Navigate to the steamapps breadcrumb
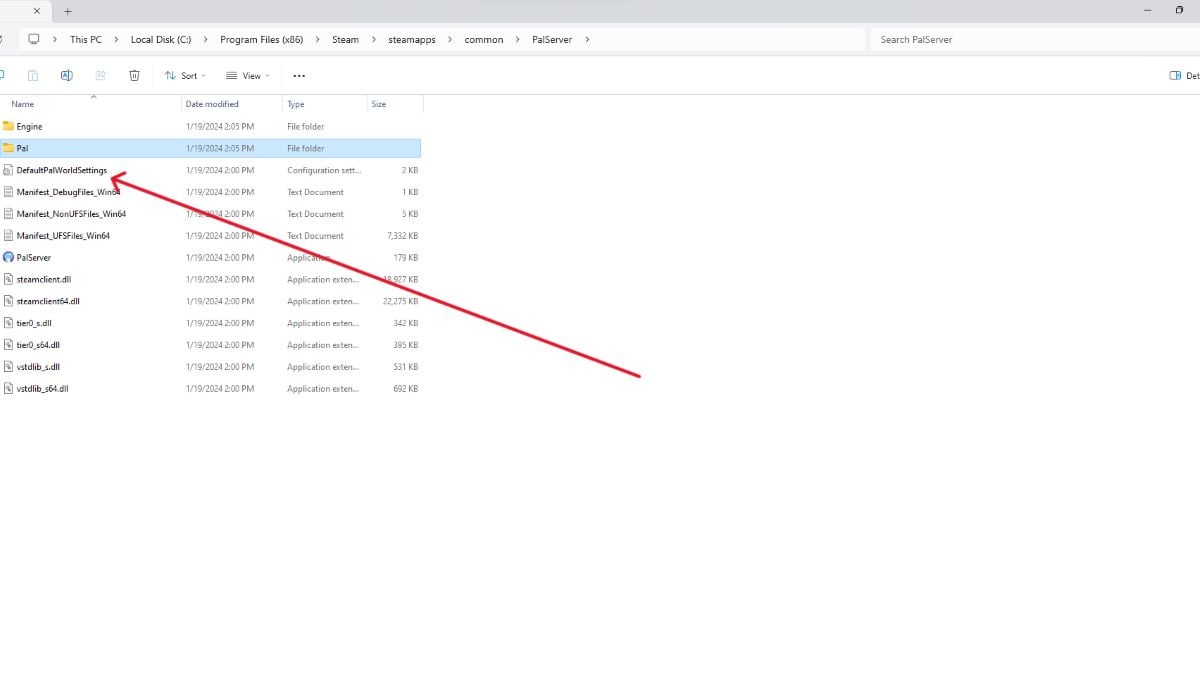Screen dimensions: 1200x675 412,40
